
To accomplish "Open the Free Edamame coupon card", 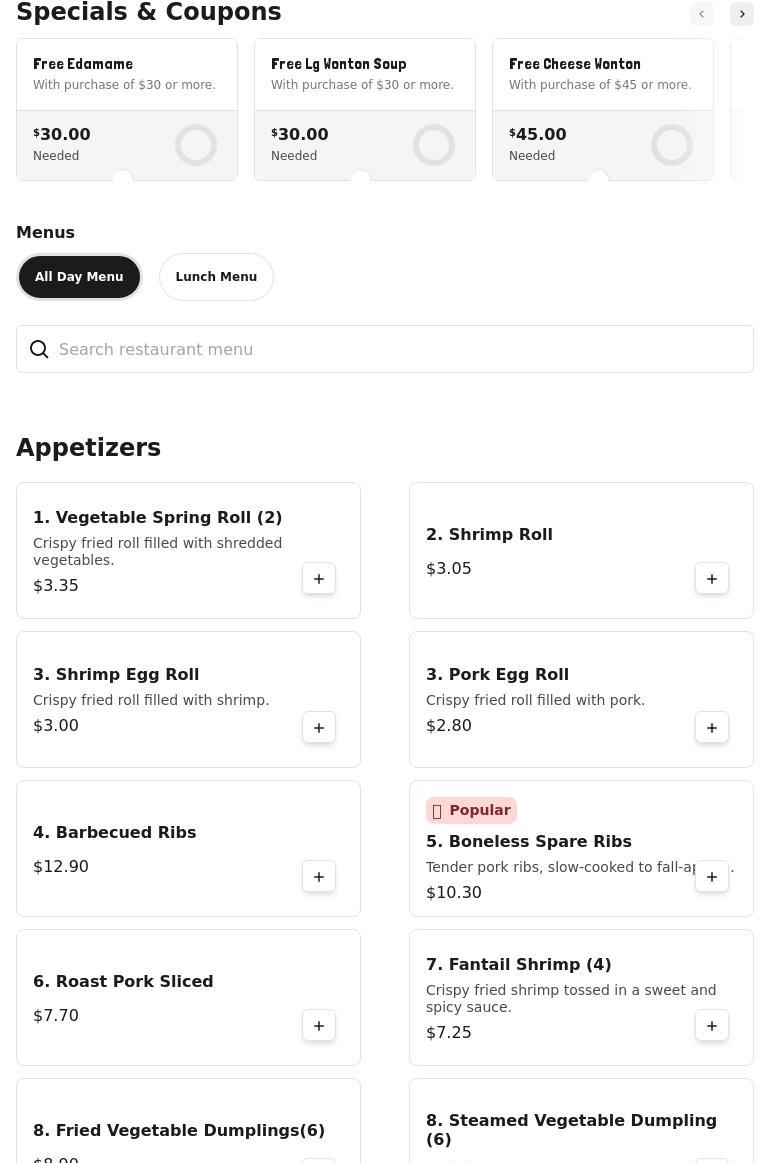I will tap(127, 109).
